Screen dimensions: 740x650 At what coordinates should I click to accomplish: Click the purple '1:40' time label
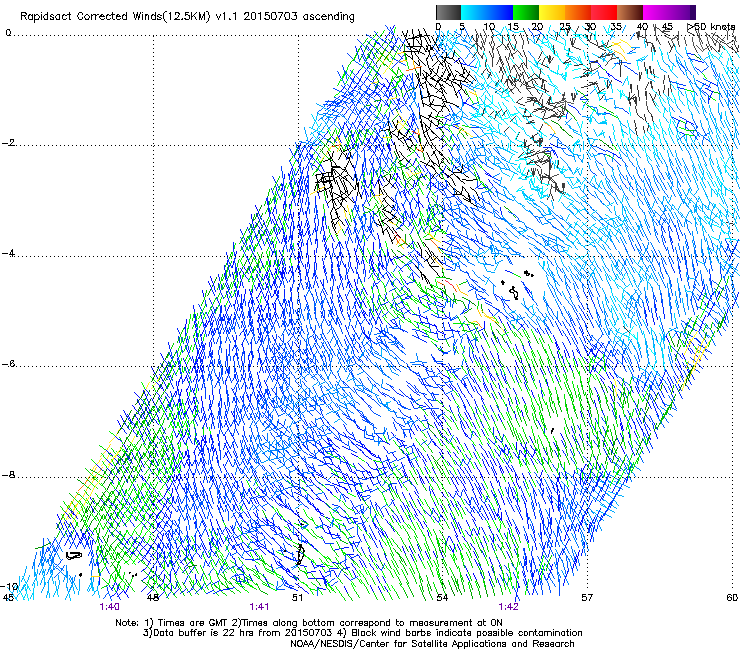point(109,607)
